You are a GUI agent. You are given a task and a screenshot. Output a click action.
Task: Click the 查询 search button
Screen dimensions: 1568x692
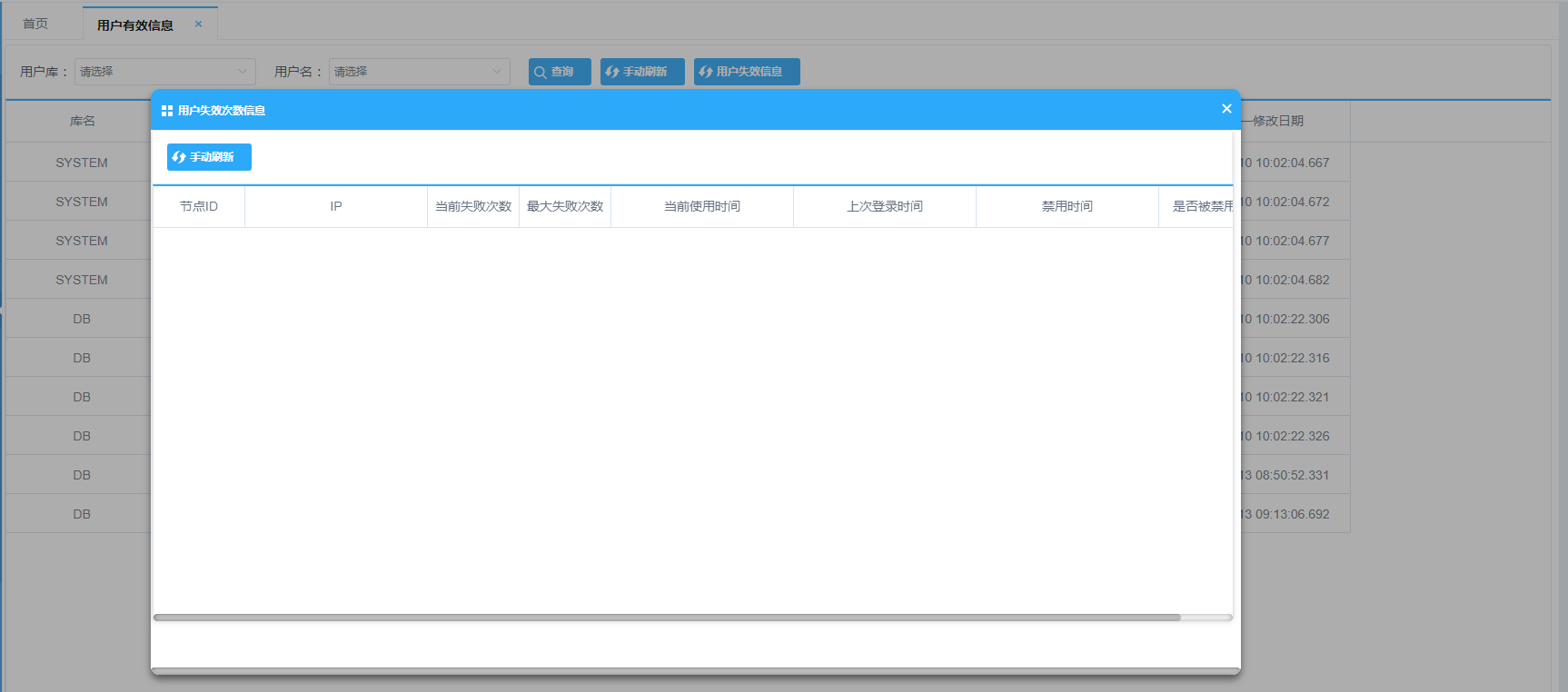tap(560, 72)
